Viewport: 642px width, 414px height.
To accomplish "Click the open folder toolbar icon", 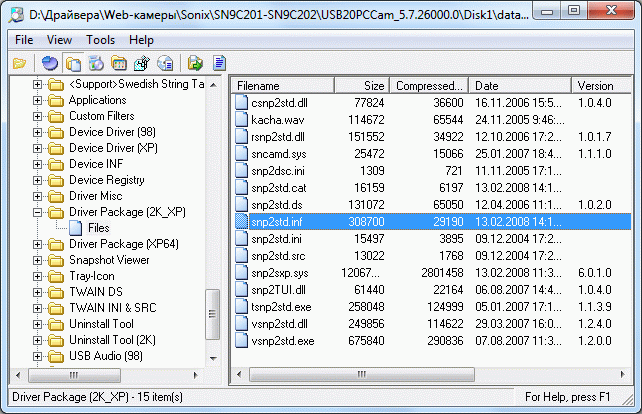I will click(19, 63).
